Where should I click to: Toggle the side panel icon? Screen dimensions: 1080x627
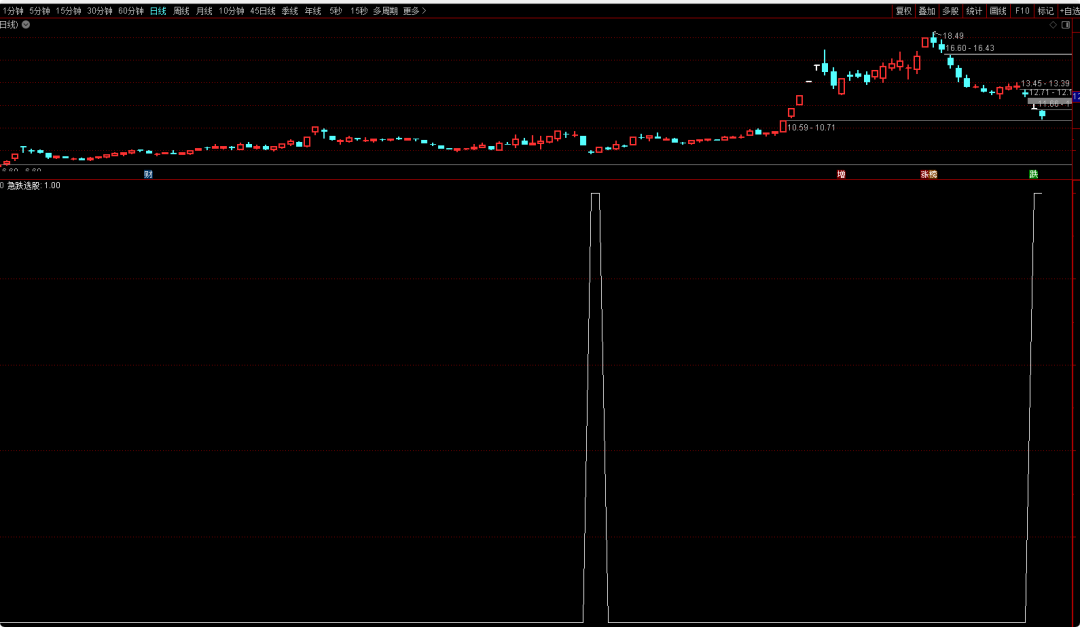coord(1066,25)
